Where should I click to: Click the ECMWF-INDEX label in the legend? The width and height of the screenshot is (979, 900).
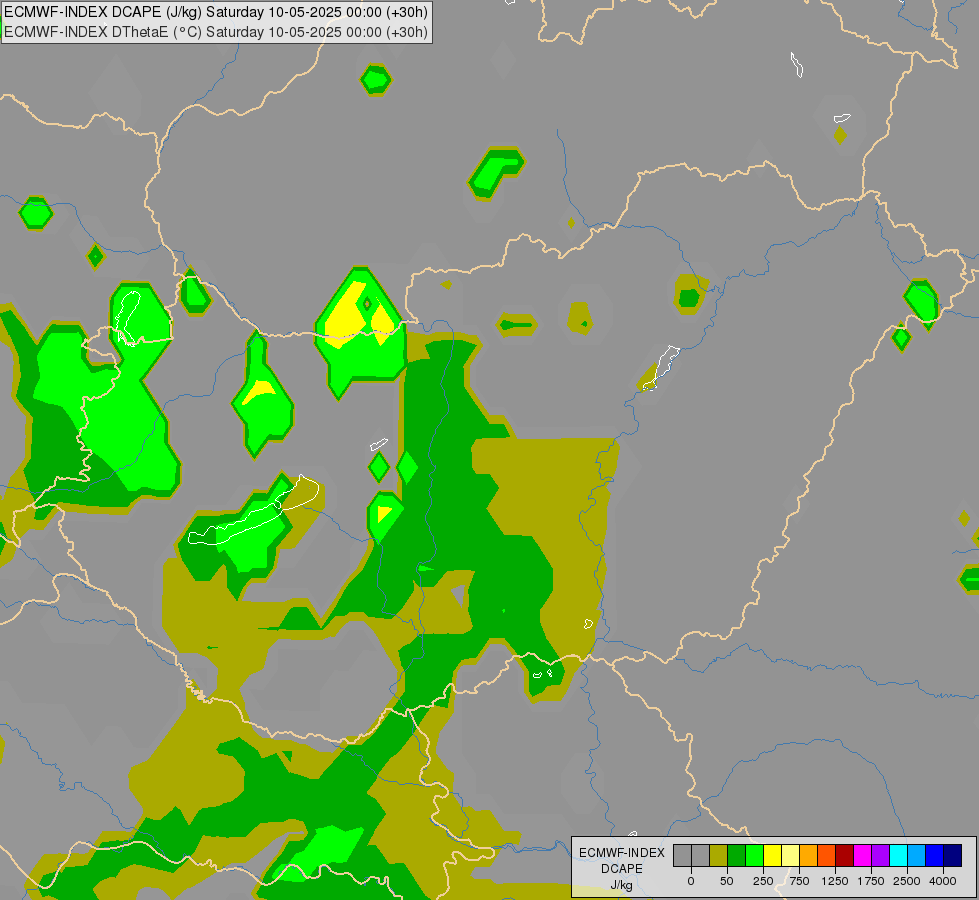pyautogui.click(x=622, y=853)
